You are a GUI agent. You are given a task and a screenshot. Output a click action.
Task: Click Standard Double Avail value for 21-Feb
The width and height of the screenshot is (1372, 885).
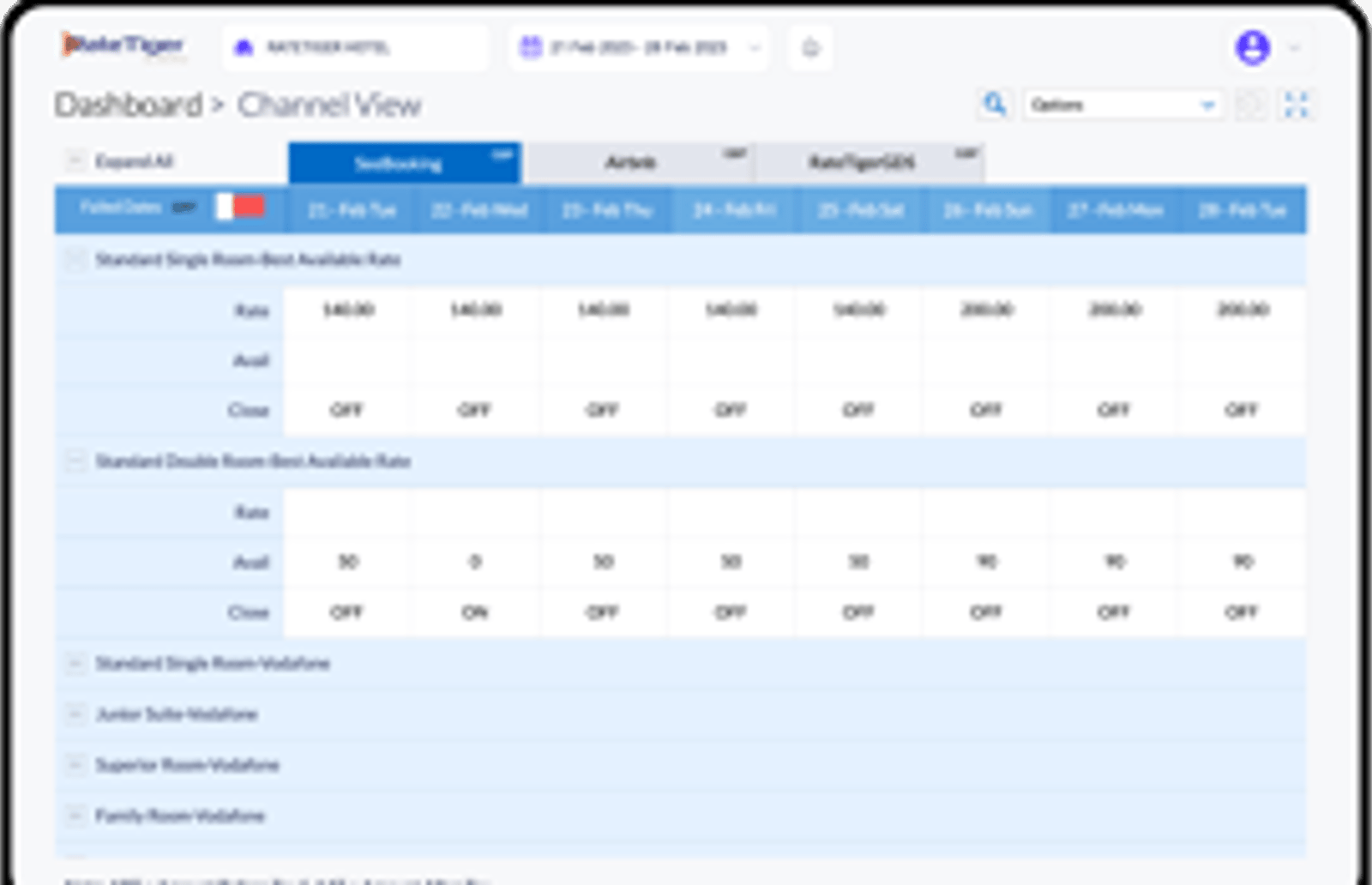[348, 562]
